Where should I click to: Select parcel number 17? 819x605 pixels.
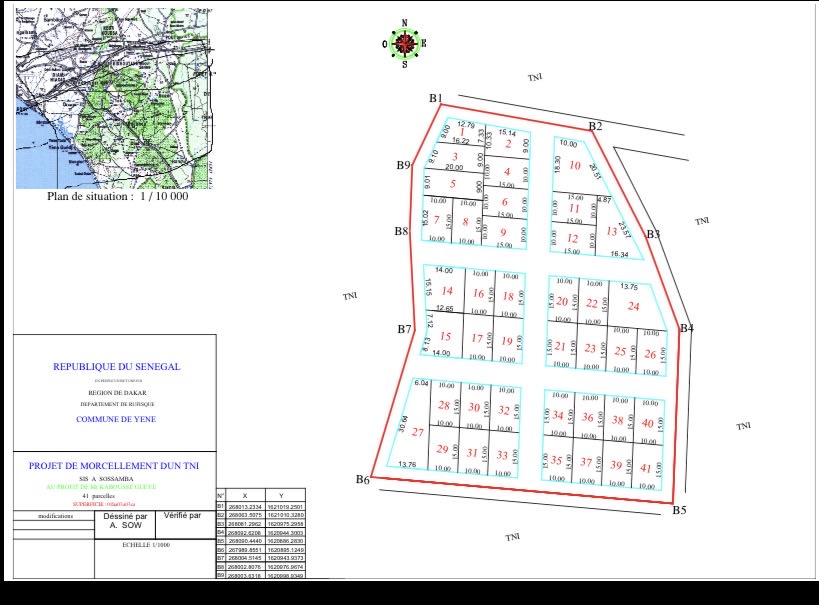tap(477, 339)
